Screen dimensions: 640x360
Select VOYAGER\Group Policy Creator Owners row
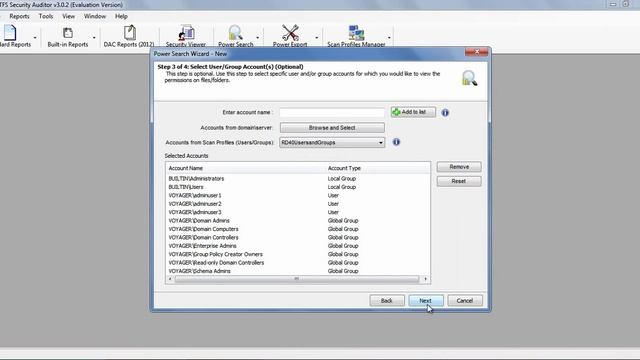tap(298, 254)
